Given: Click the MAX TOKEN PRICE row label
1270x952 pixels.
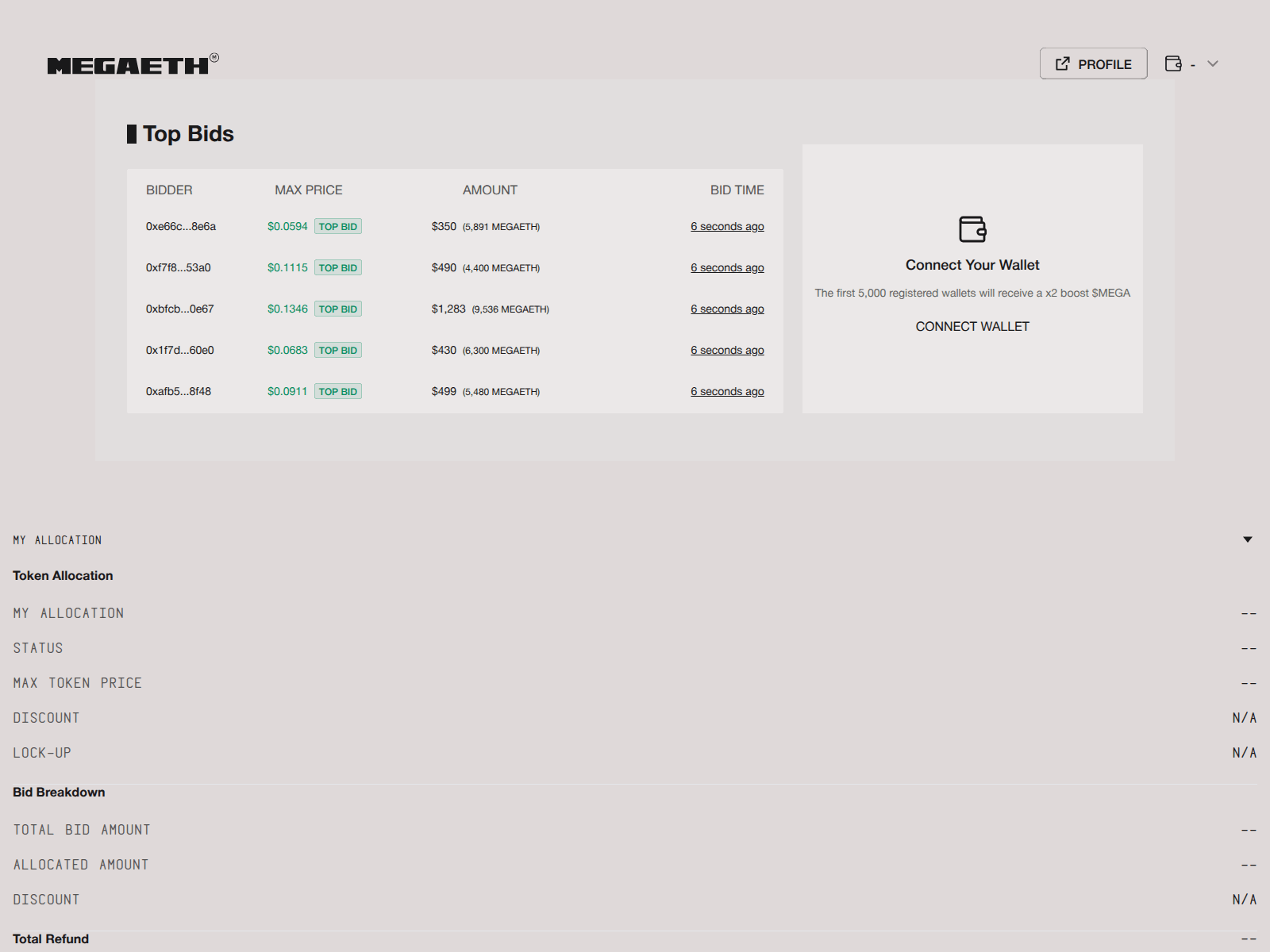Looking at the screenshot, I should (x=77, y=683).
